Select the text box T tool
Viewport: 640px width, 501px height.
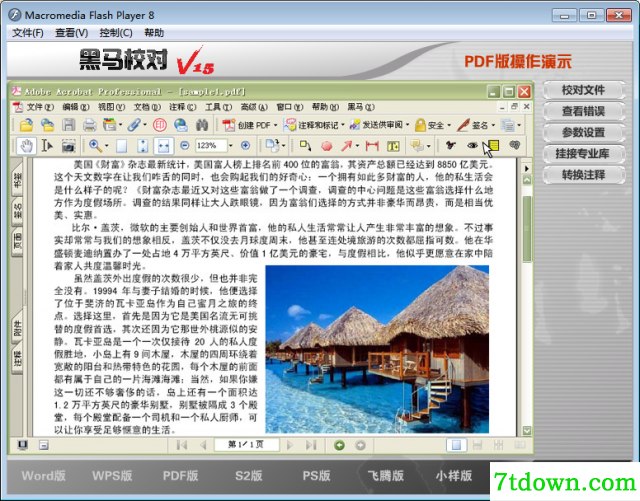click(x=393, y=146)
